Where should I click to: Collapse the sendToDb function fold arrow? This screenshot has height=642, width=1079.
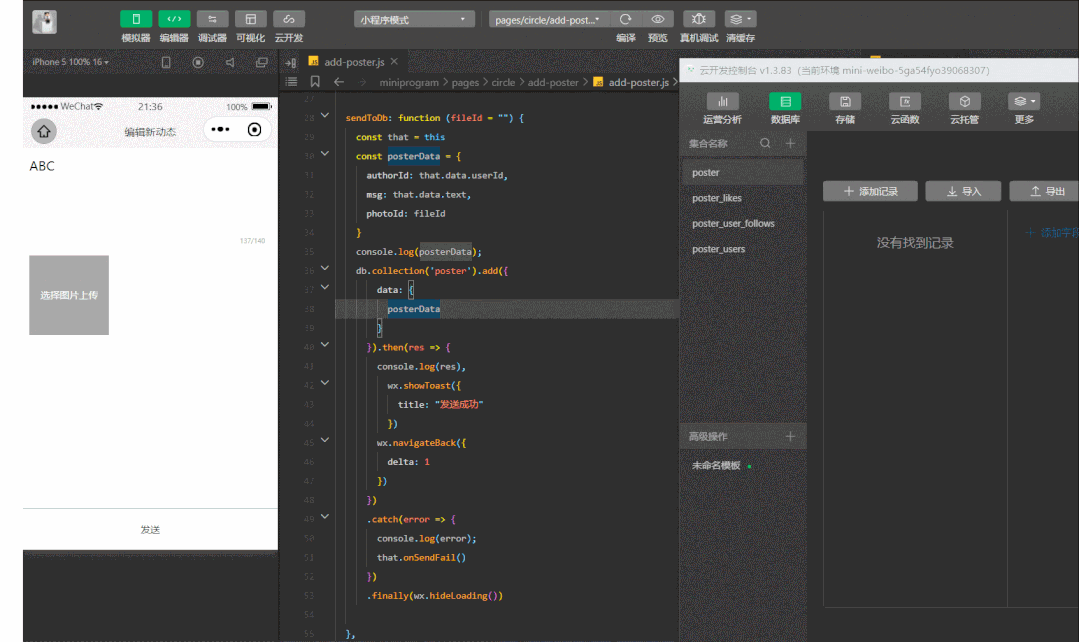point(325,115)
